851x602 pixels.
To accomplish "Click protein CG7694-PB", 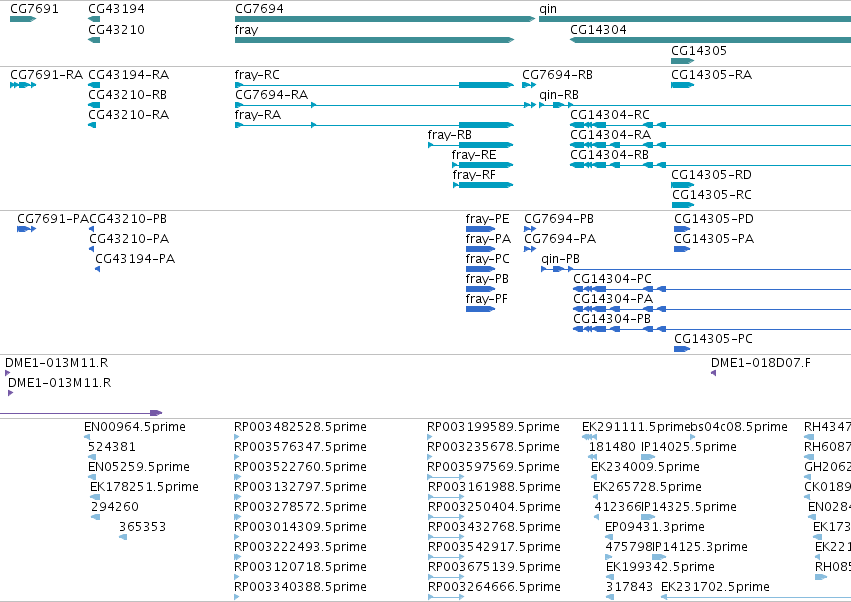I will point(559,219).
